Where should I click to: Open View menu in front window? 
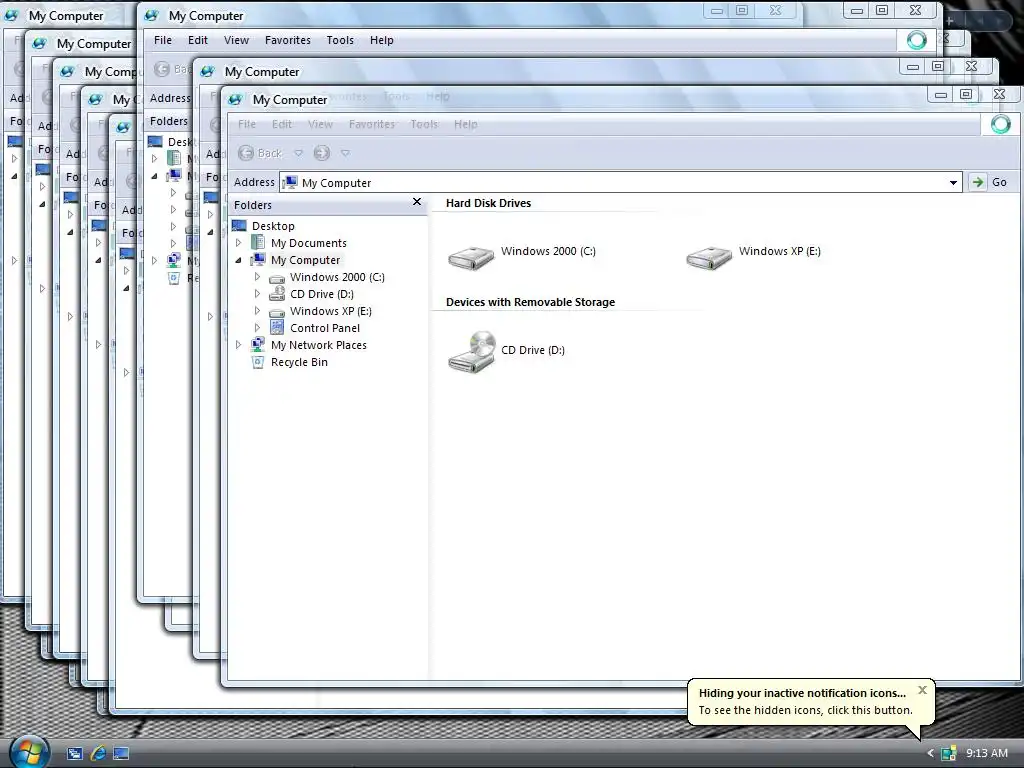320,124
